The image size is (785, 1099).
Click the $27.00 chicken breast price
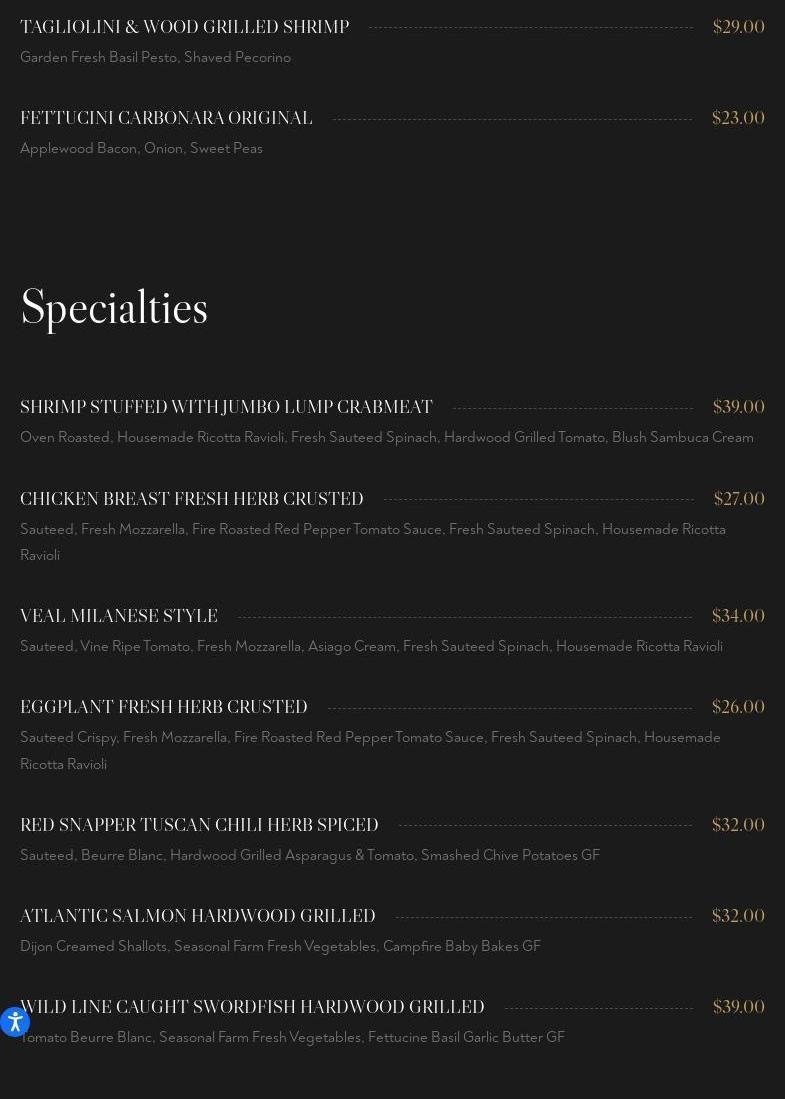click(738, 499)
